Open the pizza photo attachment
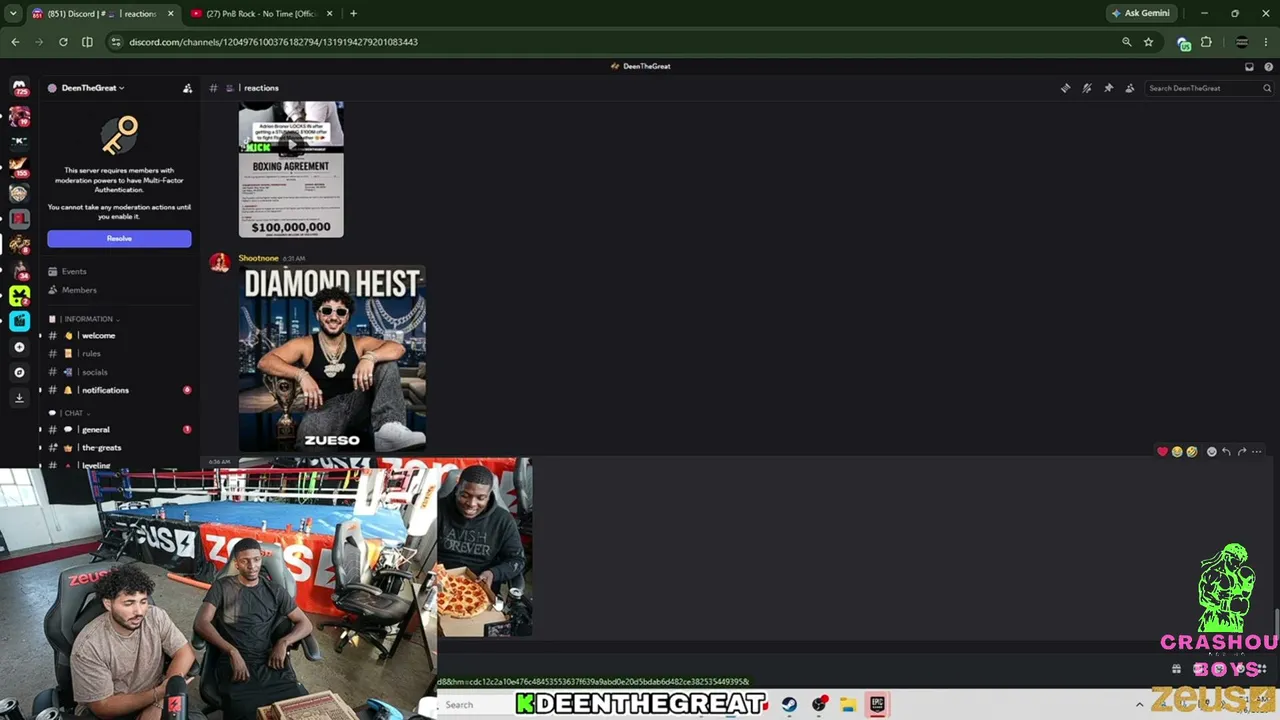 click(485, 547)
